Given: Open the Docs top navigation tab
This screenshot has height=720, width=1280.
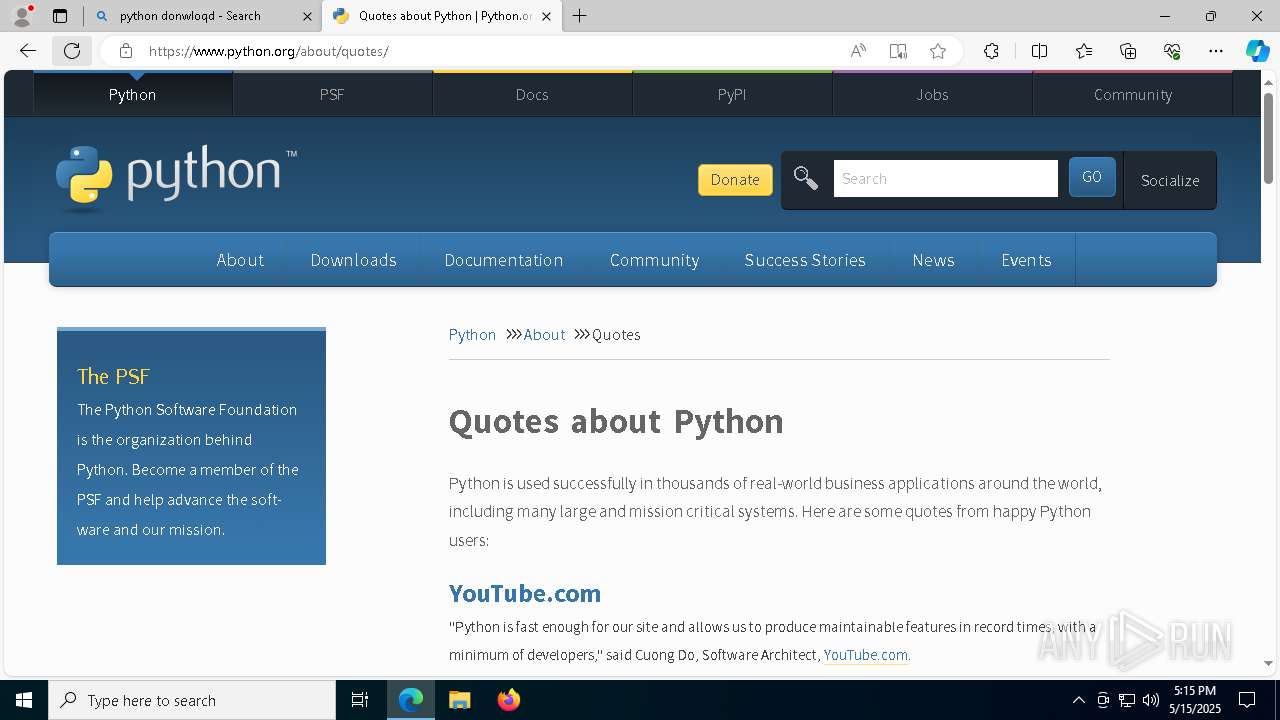Looking at the screenshot, I should coord(532,94).
